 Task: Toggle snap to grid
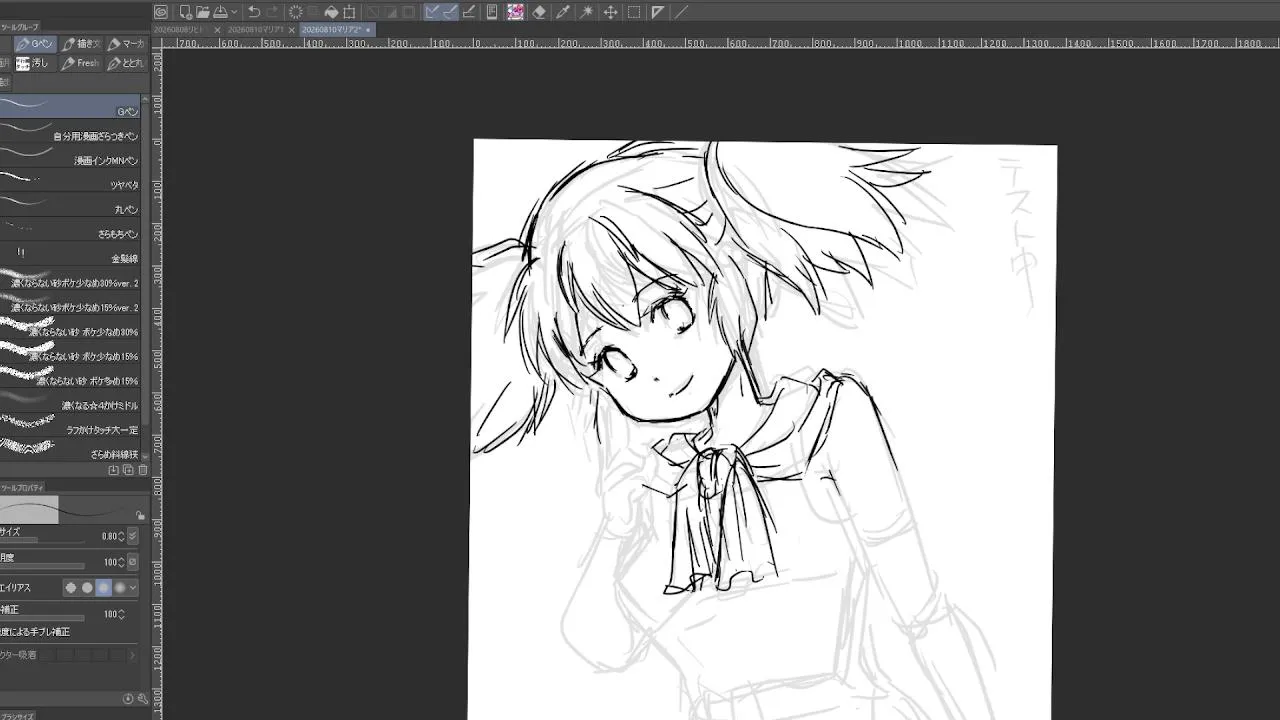(x=468, y=12)
